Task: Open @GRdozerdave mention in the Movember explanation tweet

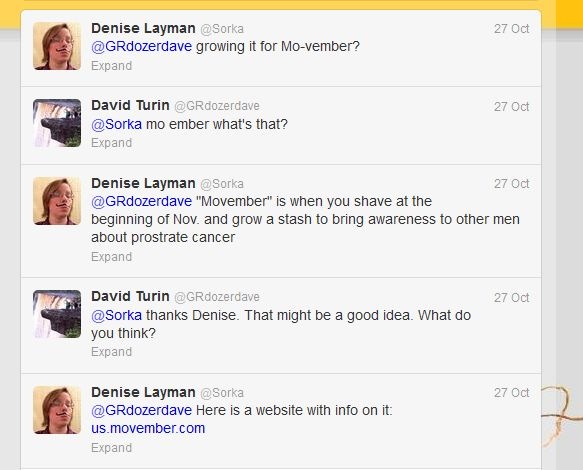Action: click(x=141, y=201)
